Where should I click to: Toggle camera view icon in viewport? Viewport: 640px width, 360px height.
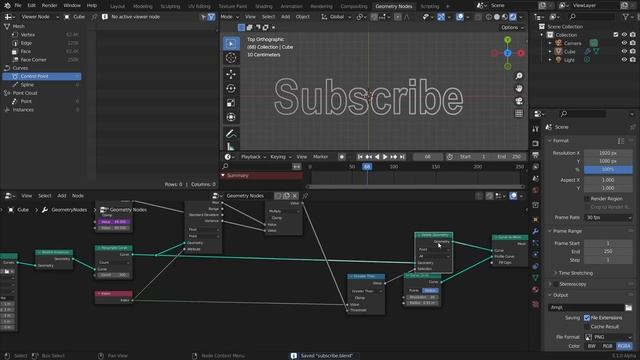pyautogui.click(x=519, y=101)
